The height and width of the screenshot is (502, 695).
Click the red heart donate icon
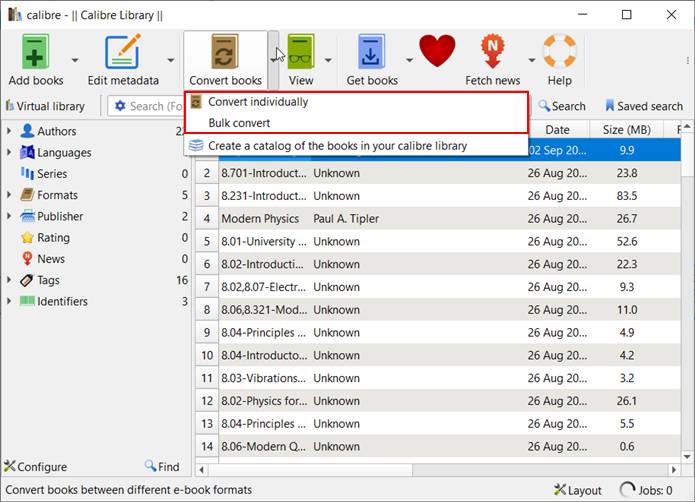point(437,51)
